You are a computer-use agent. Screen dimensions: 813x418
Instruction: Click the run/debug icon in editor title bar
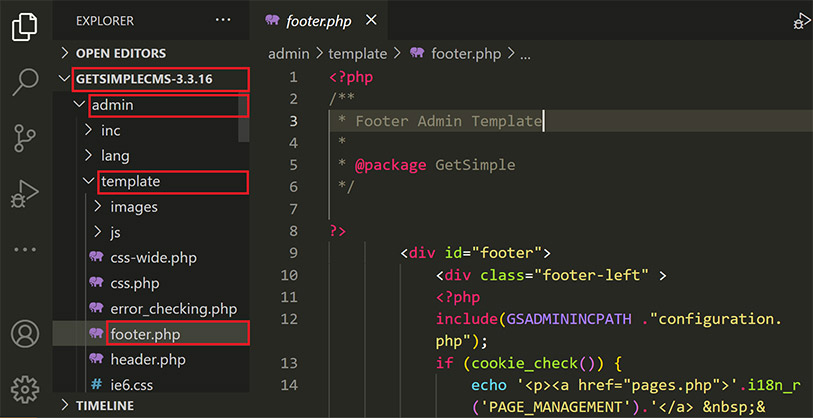pyautogui.click(x=803, y=22)
